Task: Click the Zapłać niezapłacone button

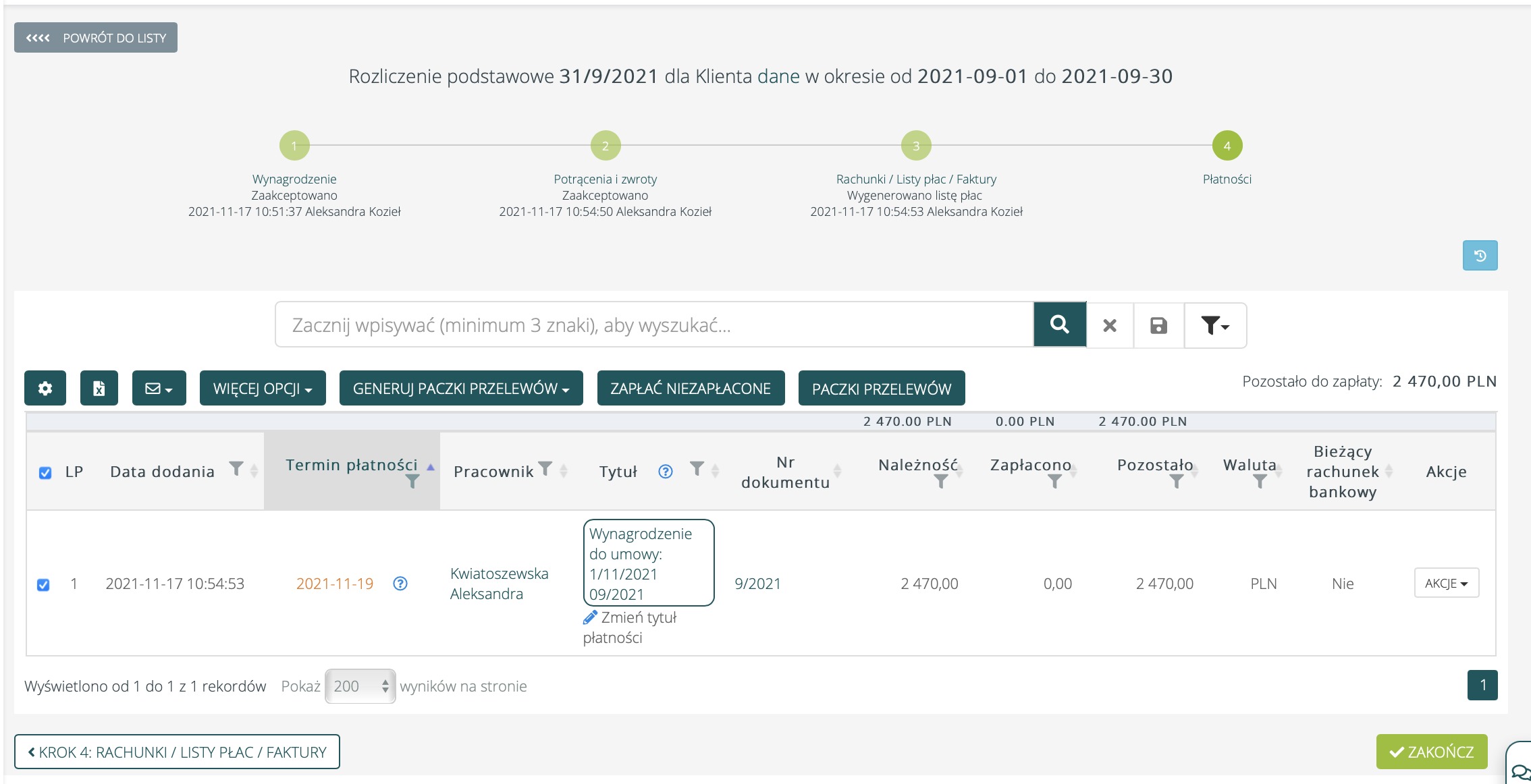Action: (x=691, y=389)
